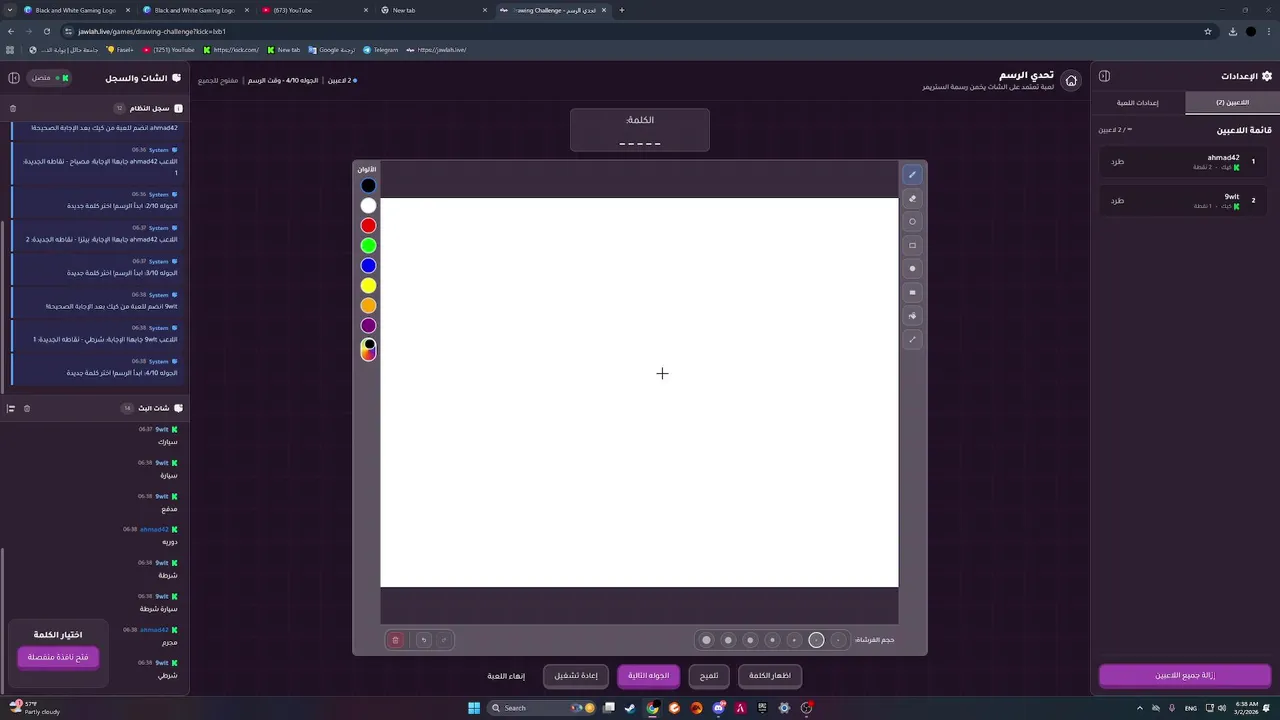Screen dimensions: 1280x720
Task: Clear the system log with trash icon
Action: pyautogui.click(x=13, y=108)
